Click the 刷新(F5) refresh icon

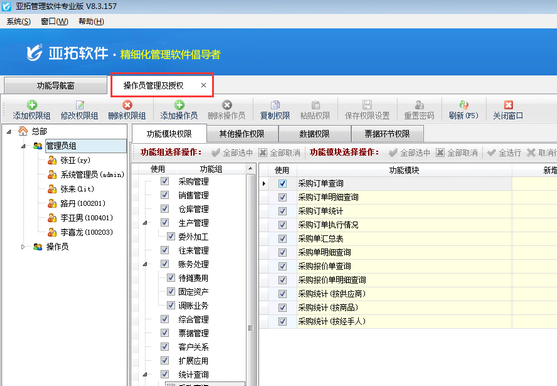click(463, 105)
